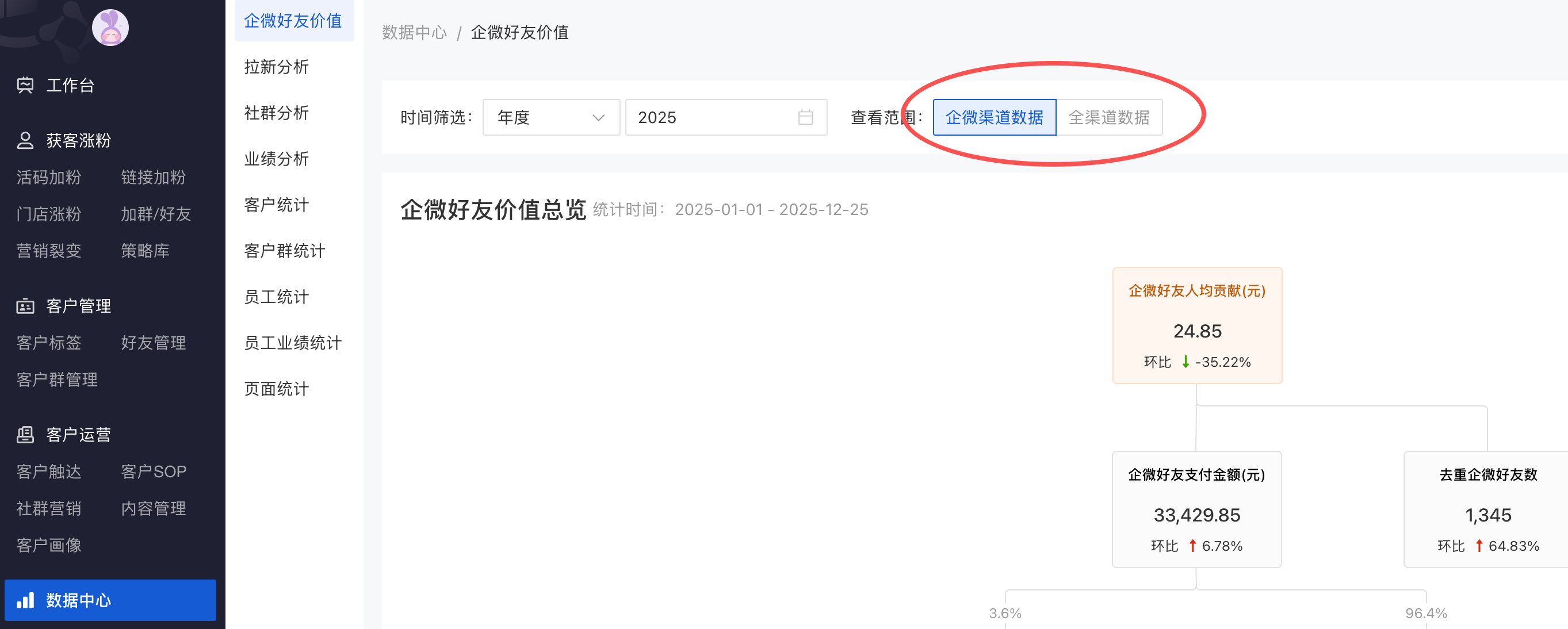Screen dimensions: 1568x629
Task: Navigate to 客户SOP sidebar link
Action: pos(154,471)
